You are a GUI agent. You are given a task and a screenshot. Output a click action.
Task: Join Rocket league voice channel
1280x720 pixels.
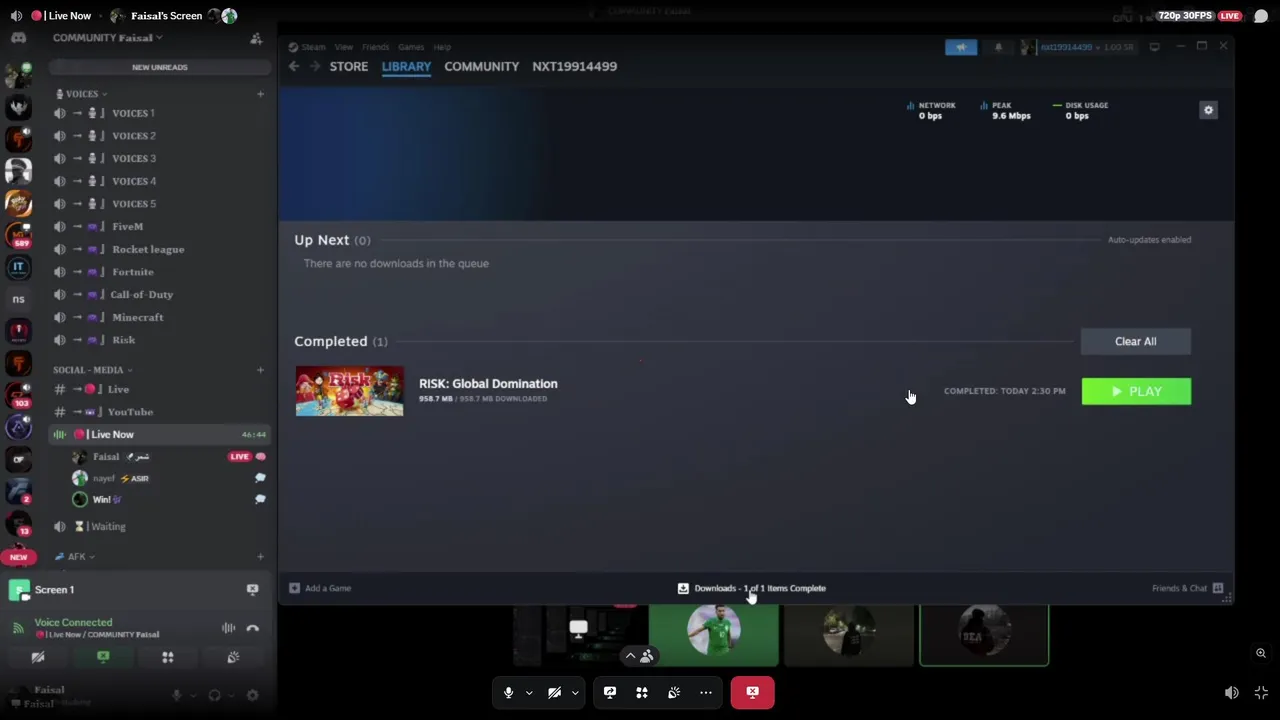click(x=160, y=249)
